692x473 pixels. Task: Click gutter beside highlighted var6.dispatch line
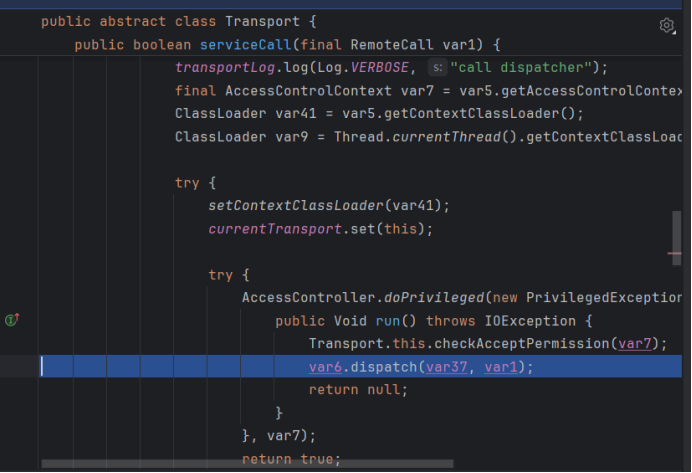20,367
